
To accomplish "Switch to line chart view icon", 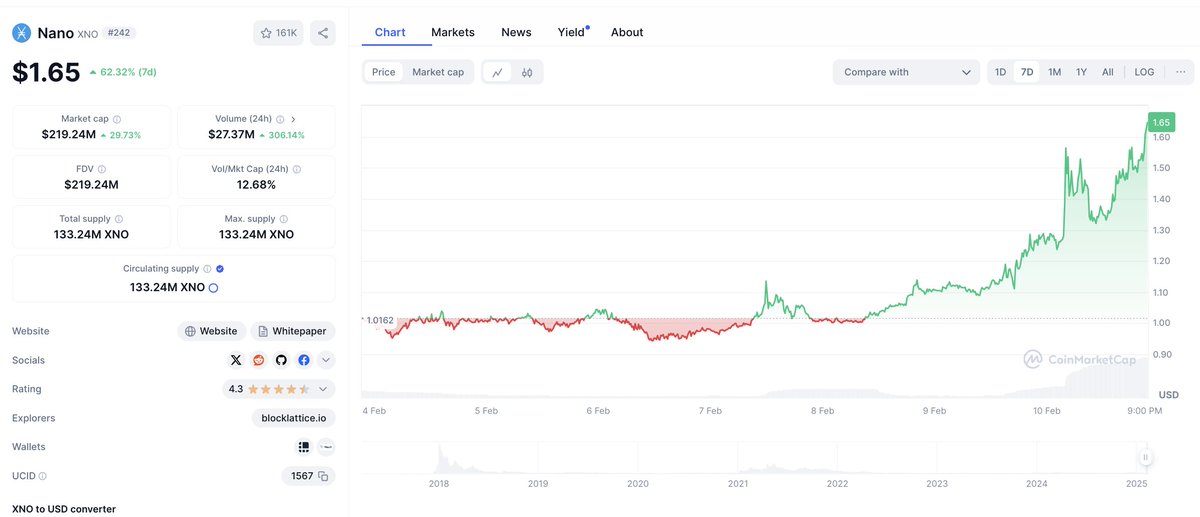I will pyautogui.click(x=498, y=72).
